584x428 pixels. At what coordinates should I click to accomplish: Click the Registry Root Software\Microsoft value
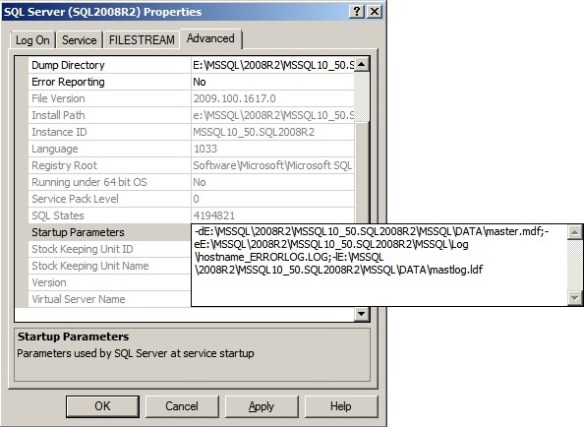[272, 165]
